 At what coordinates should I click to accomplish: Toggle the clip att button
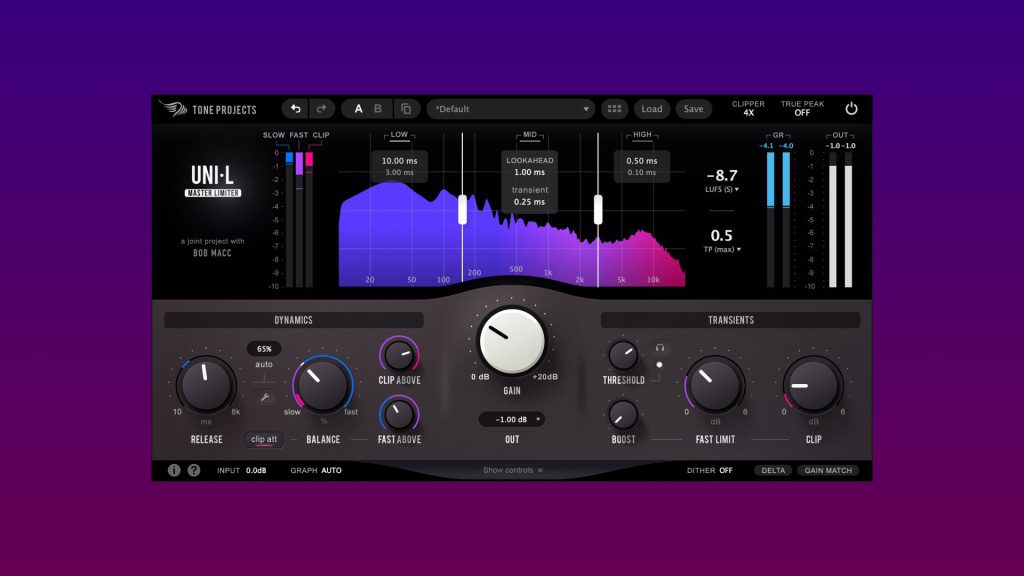(x=264, y=440)
